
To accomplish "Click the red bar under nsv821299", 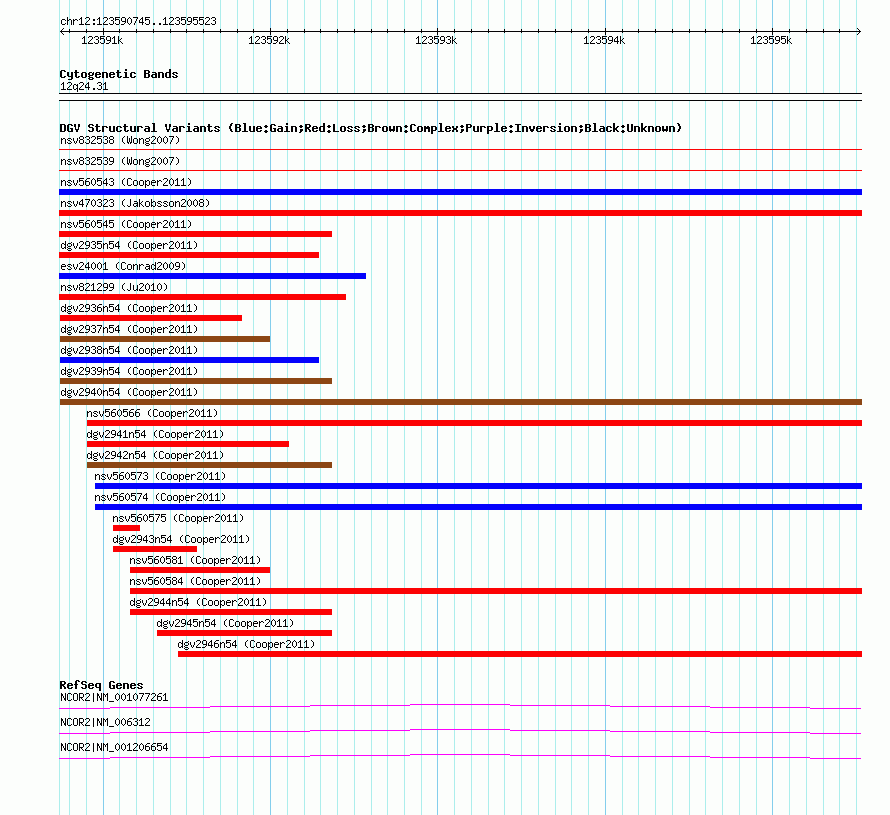I will tap(203, 297).
